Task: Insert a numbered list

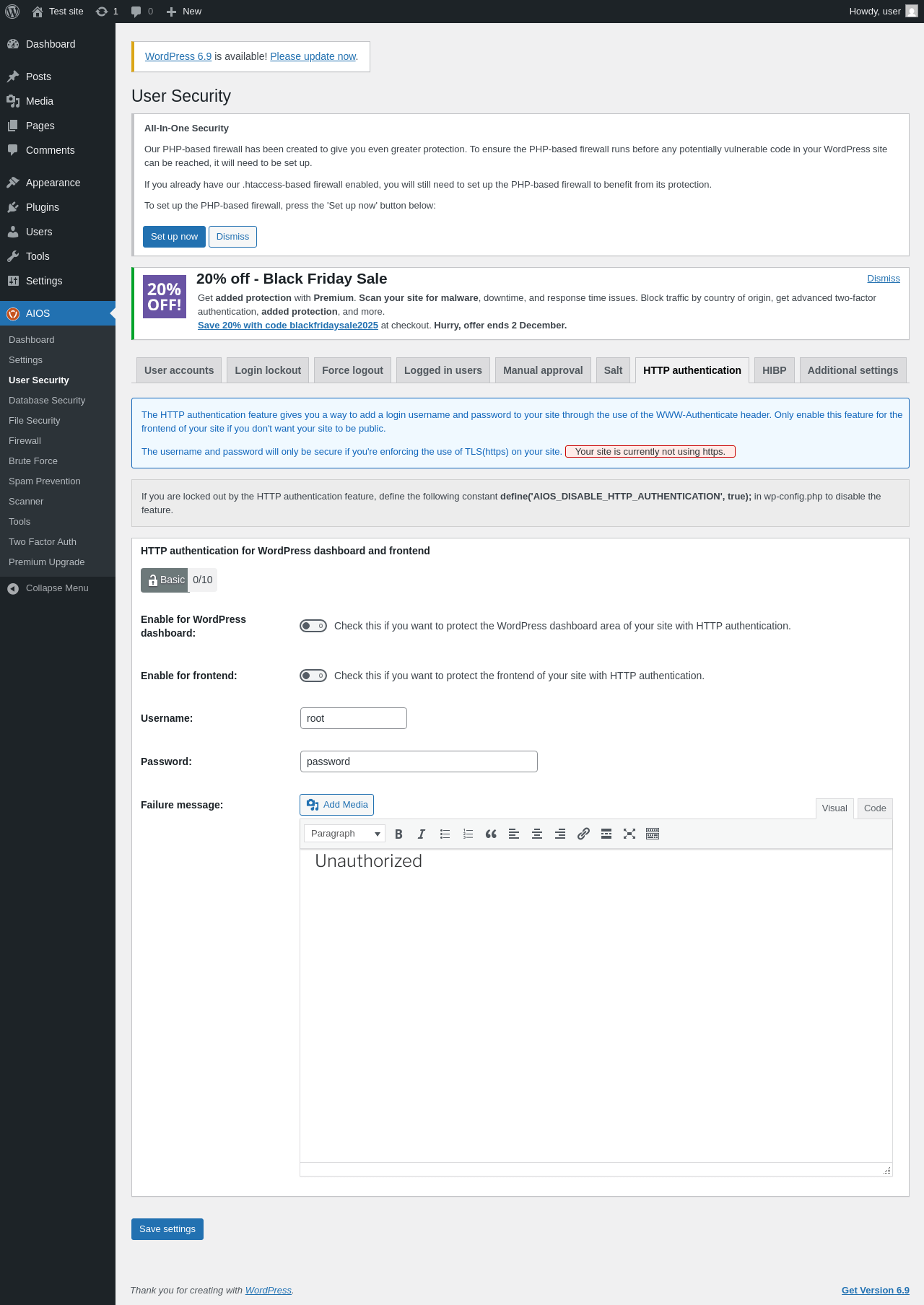Action: coord(468,834)
